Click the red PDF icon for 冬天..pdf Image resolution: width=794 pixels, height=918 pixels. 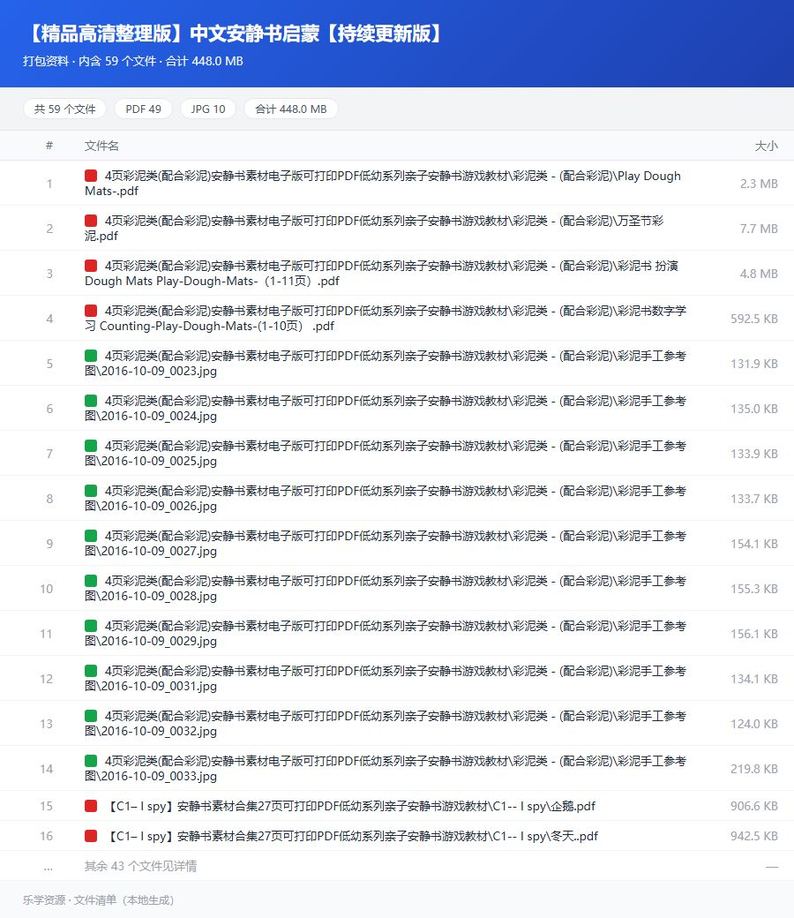tap(91, 836)
